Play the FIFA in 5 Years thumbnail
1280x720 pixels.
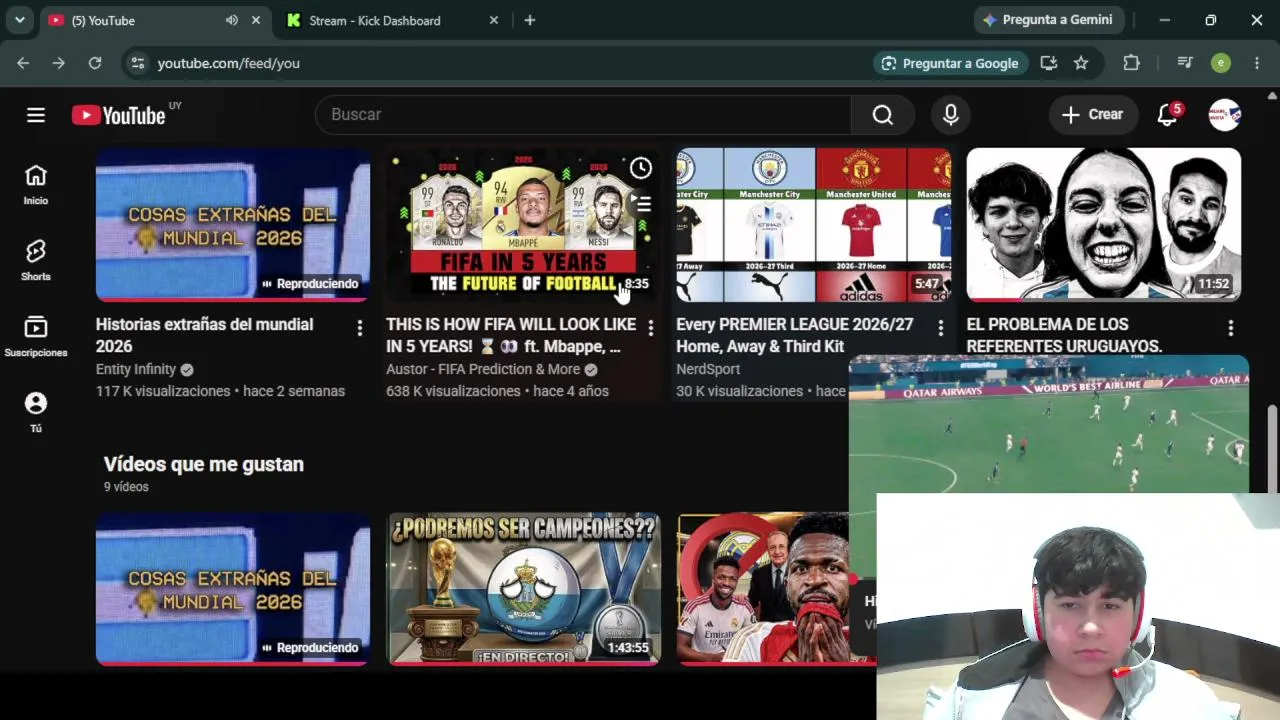tap(523, 225)
